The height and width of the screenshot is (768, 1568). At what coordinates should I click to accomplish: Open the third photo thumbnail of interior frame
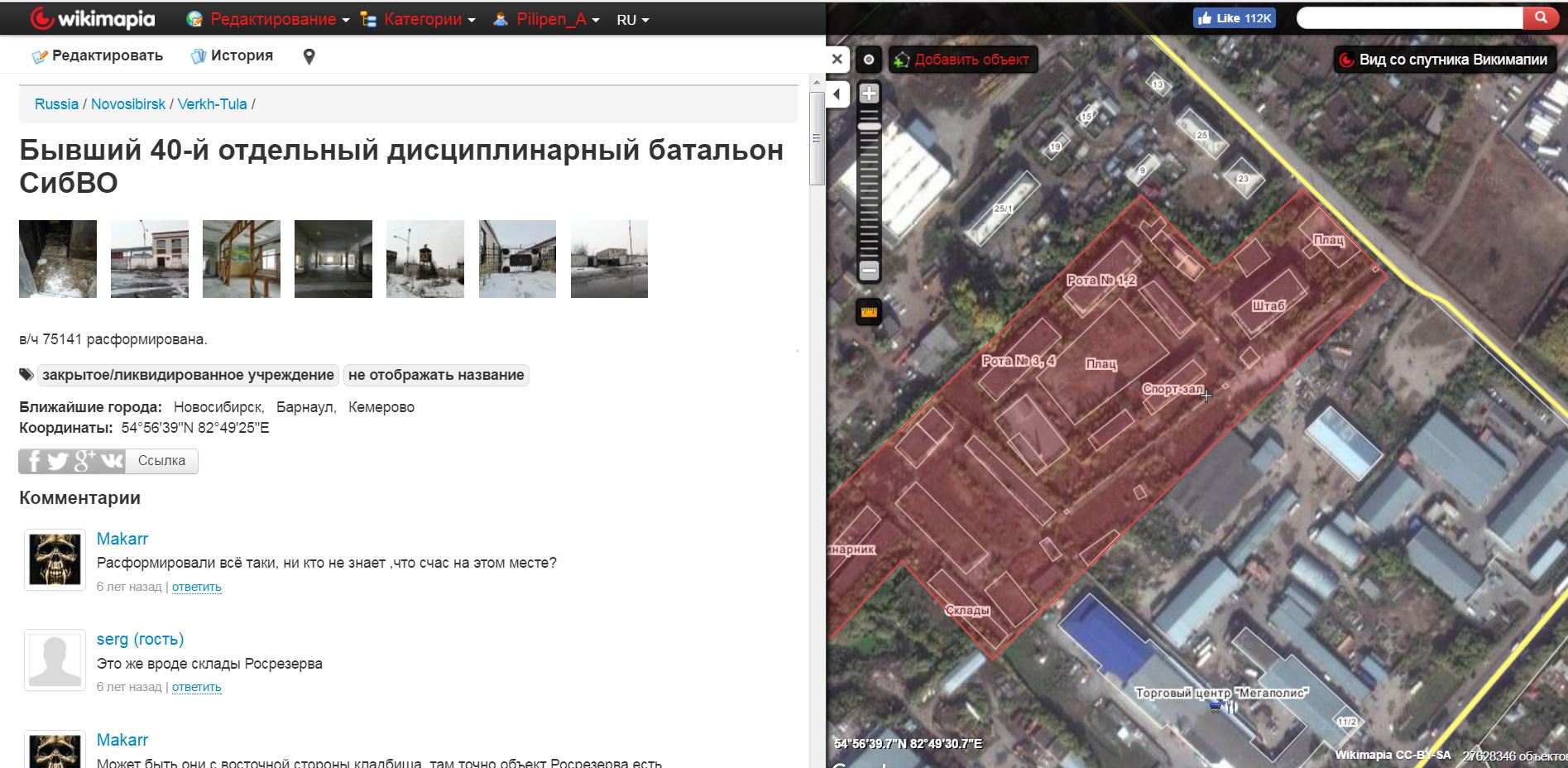[x=242, y=258]
